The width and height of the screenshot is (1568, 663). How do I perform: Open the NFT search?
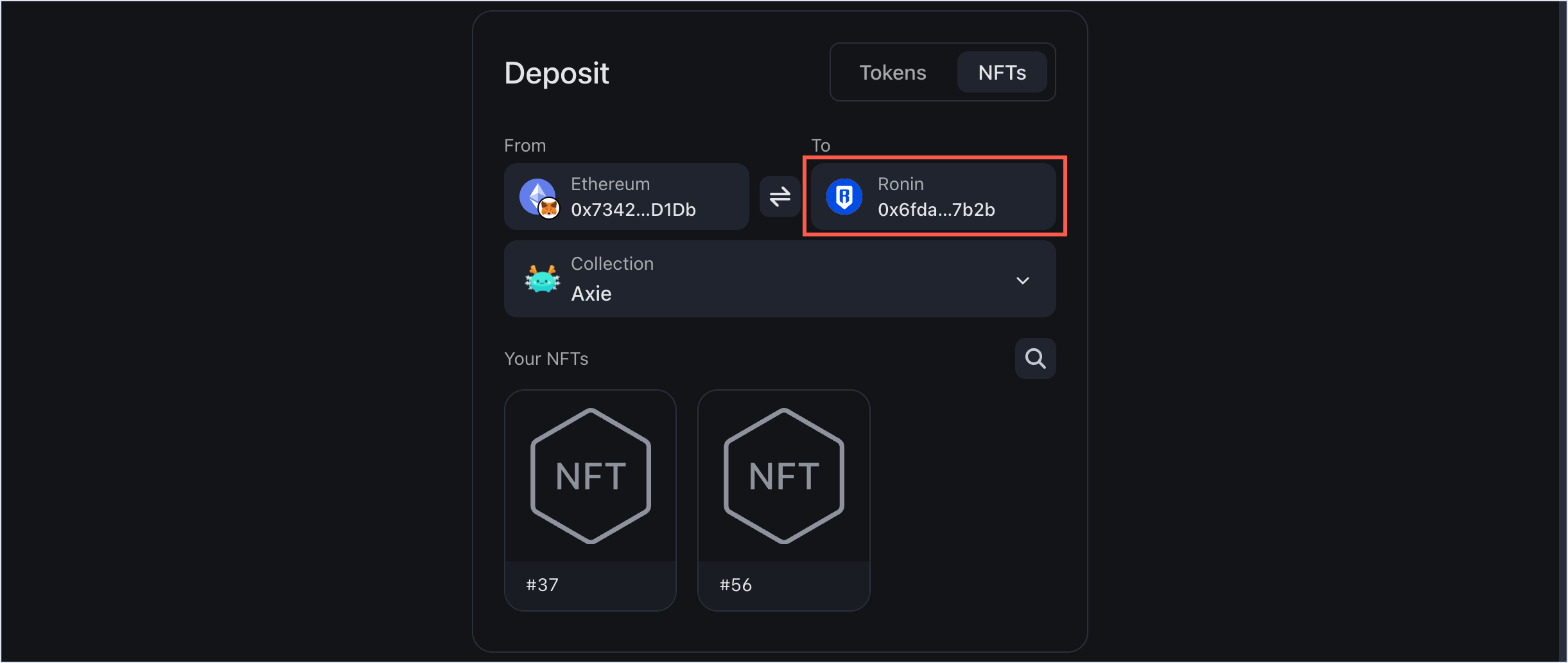(x=1035, y=358)
